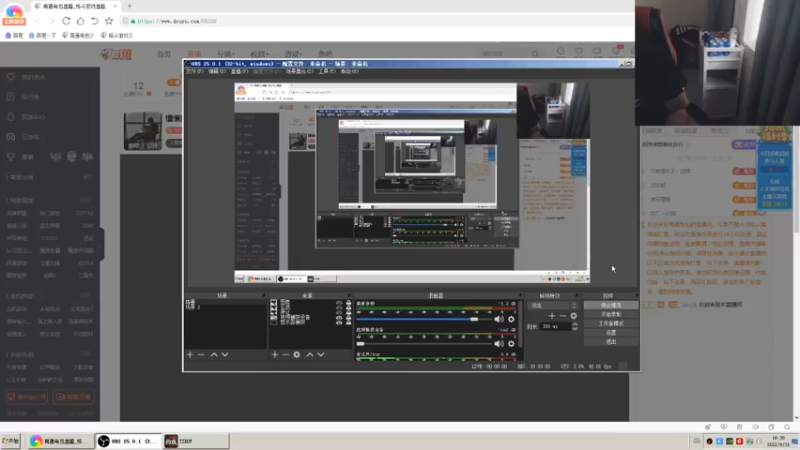Switch to OBS 25.0.1 in taskbar
Viewport: 800px width, 450px height.
tap(129, 441)
